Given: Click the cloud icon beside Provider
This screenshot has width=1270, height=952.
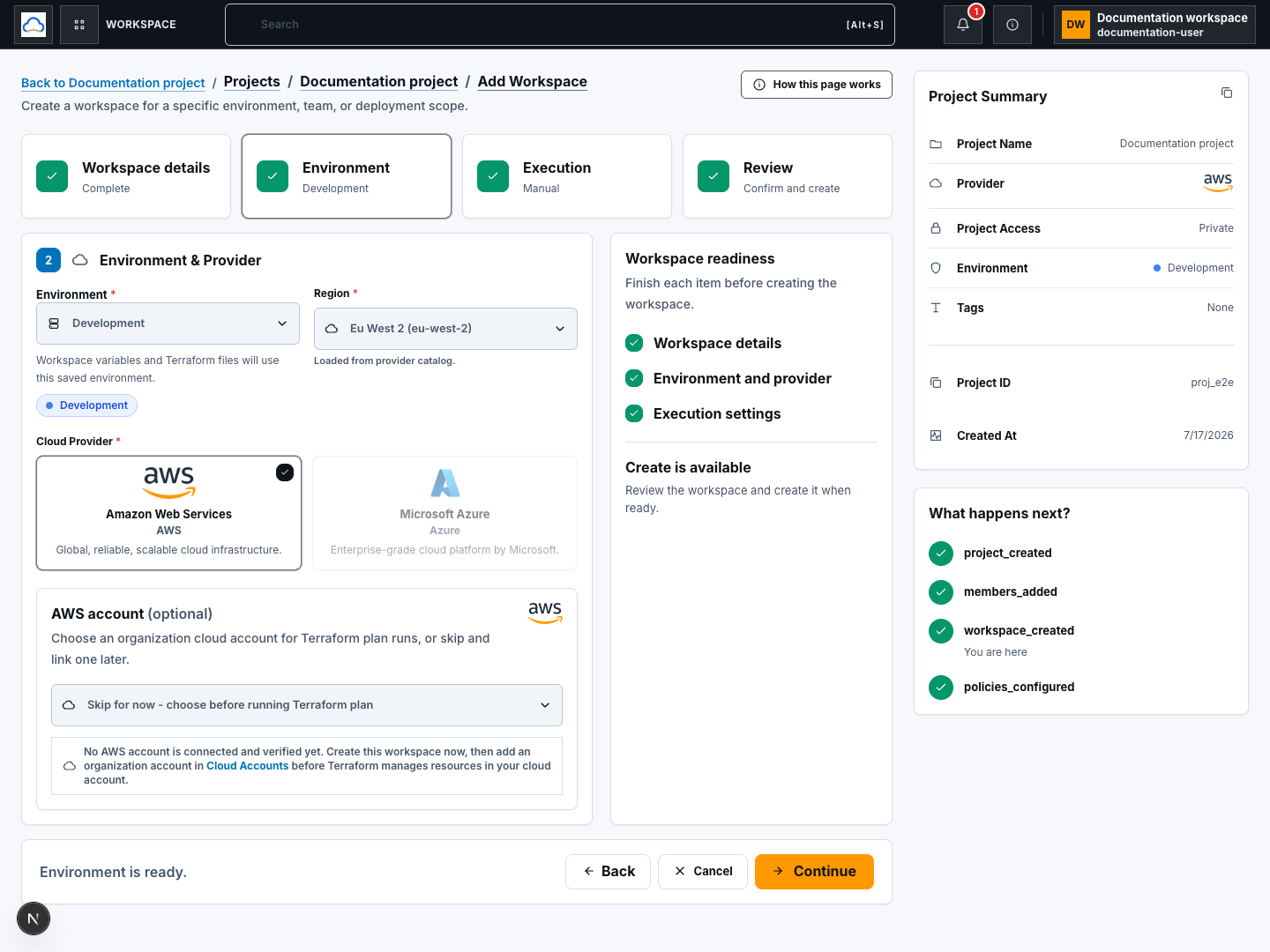Looking at the screenshot, I should click(936, 183).
